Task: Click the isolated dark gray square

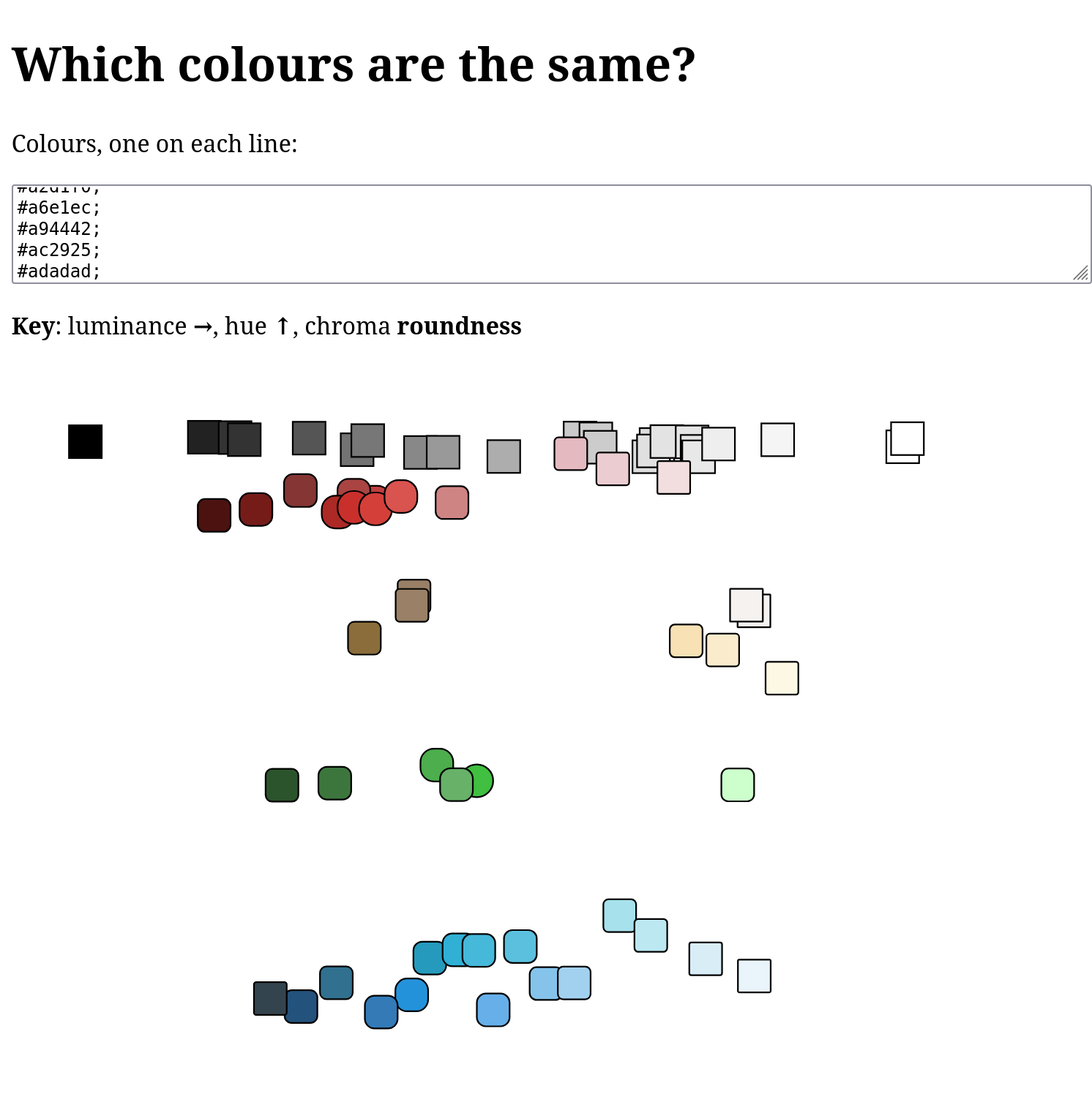Action: coord(309,438)
